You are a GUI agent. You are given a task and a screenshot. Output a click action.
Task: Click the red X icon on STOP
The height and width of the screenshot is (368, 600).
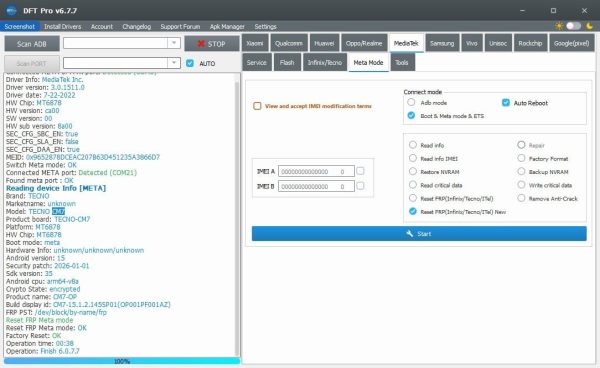[x=201, y=44]
